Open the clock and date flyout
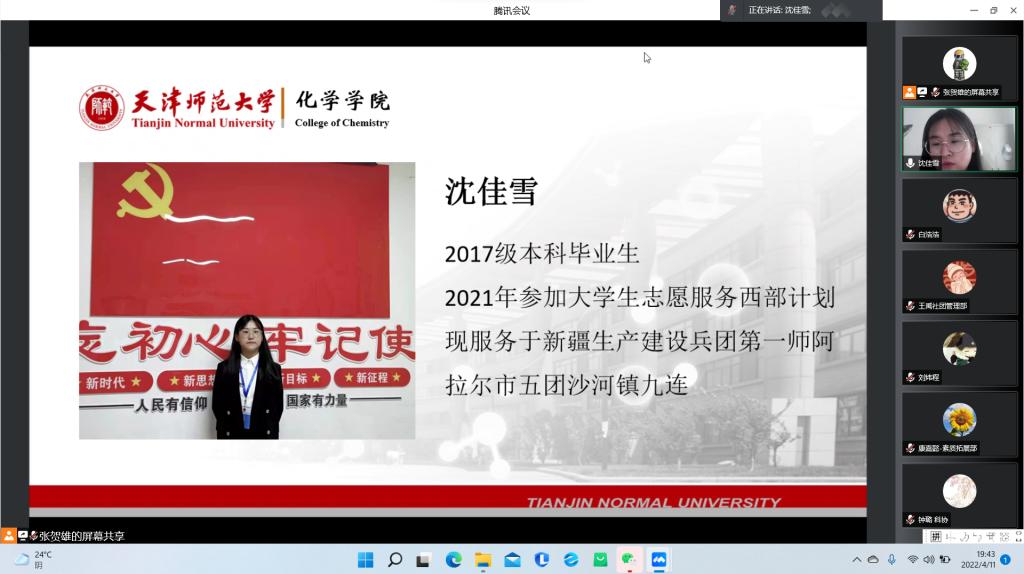 point(977,559)
